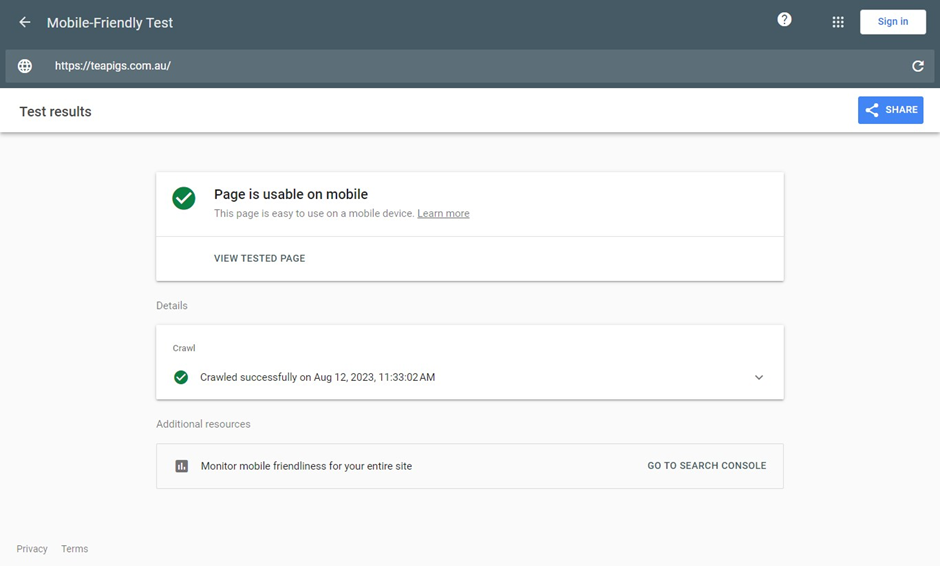Viewport: 940px width, 566px height.
Task: Open VIEW TESTED PAGE
Action: (x=260, y=258)
